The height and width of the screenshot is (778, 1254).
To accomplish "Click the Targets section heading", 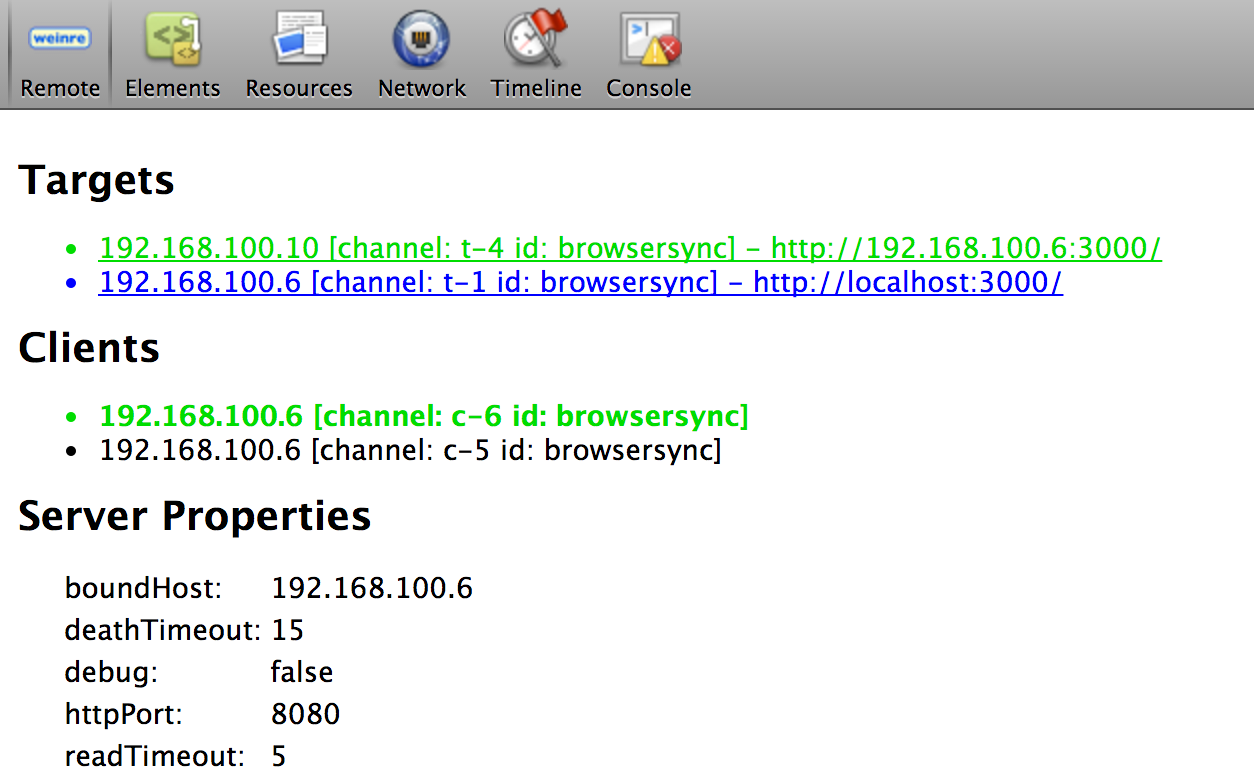I will tap(96, 180).
